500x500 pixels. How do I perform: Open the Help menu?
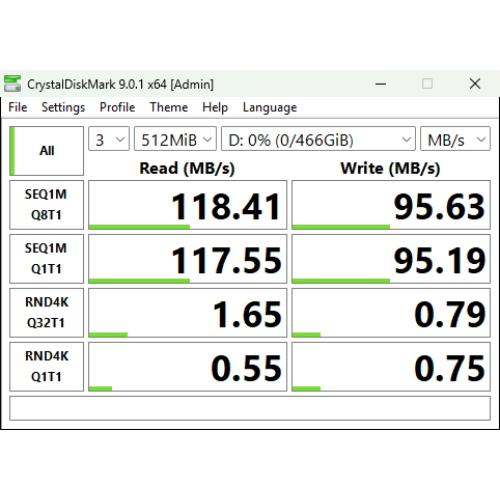215,107
